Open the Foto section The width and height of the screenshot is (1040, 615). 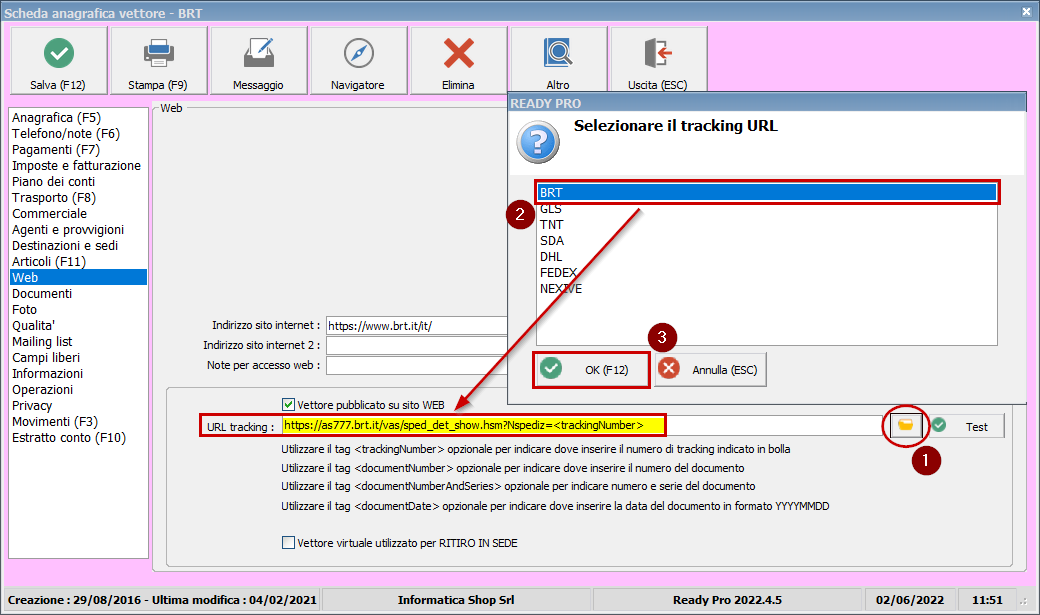[78, 309]
